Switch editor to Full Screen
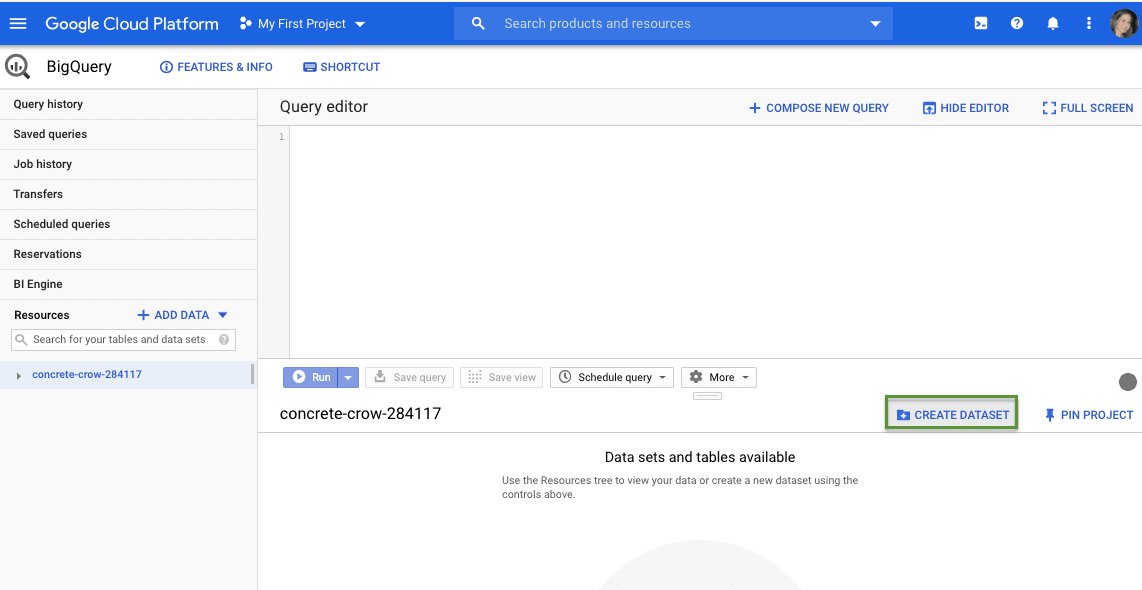Viewport: 1142px width, 590px height. (1088, 108)
